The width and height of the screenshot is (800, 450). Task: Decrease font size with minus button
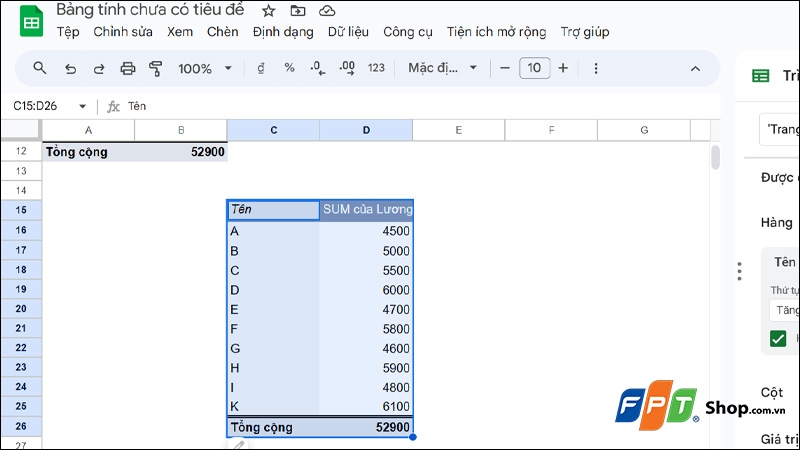505,68
